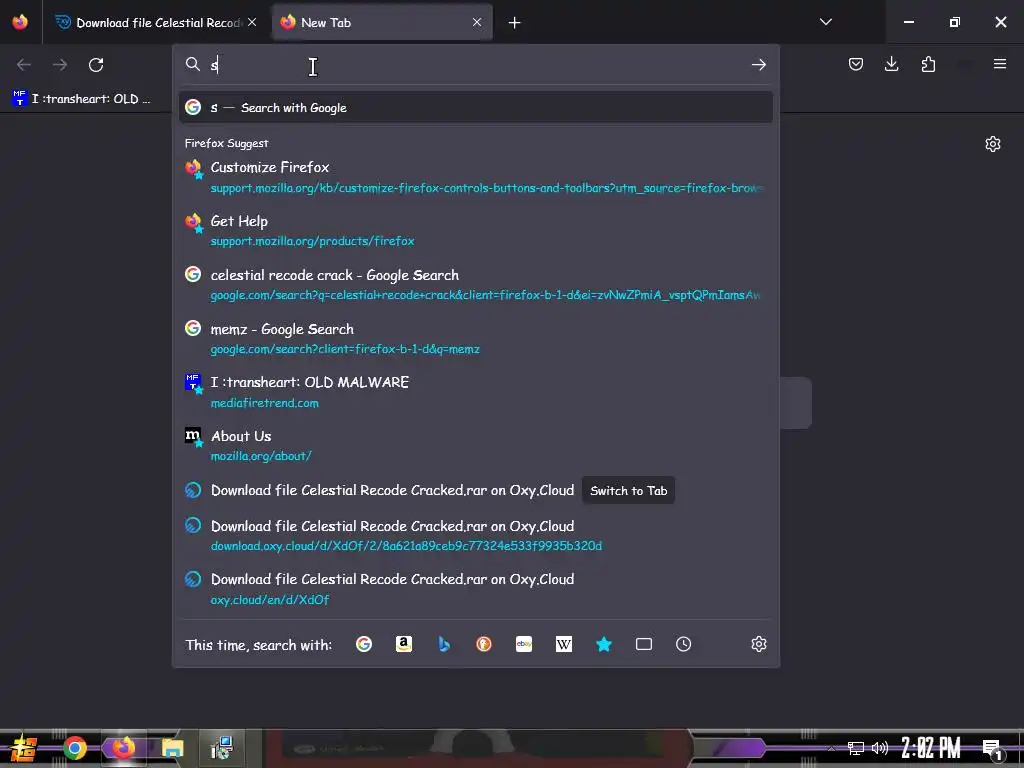This screenshot has width=1024, height=768.
Task: Open the Downloads panel icon
Action: 891,64
